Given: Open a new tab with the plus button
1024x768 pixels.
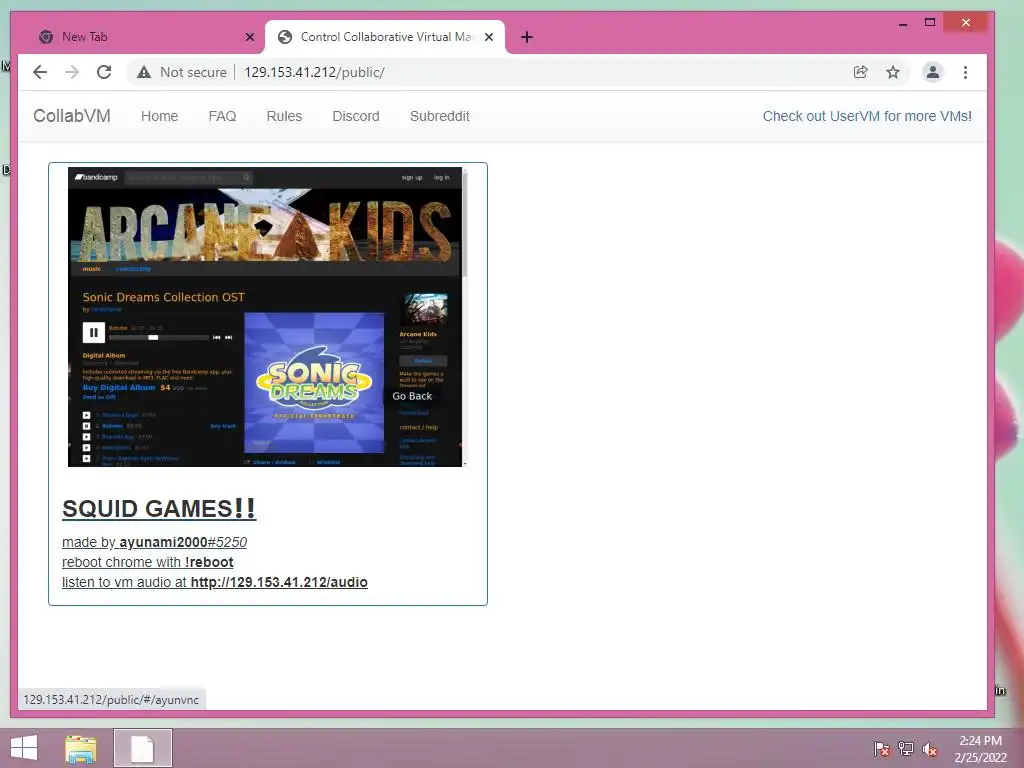Looking at the screenshot, I should pyautogui.click(x=527, y=37).
